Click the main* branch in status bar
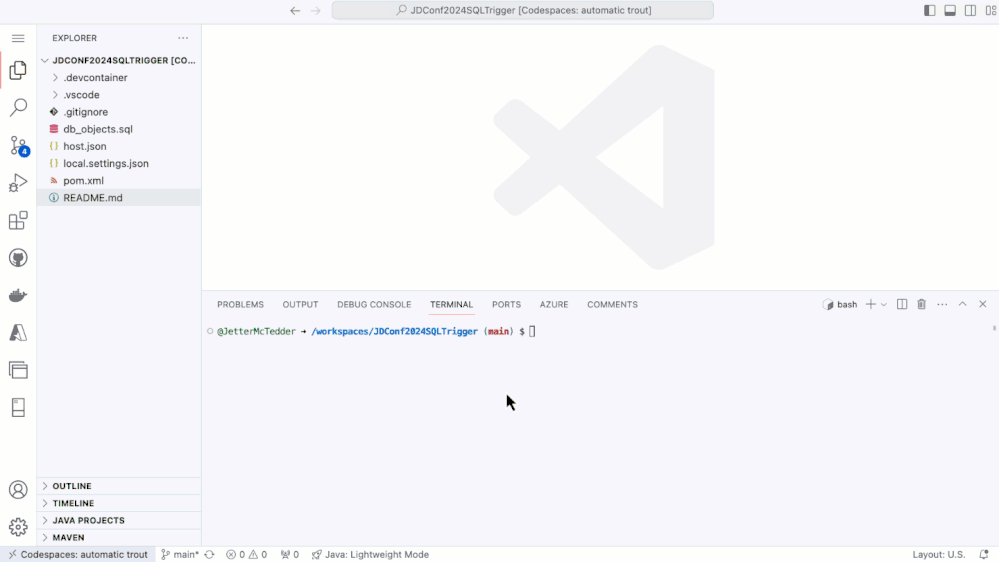Viewport: 999px width, 562px height. [x=180, y=554]
